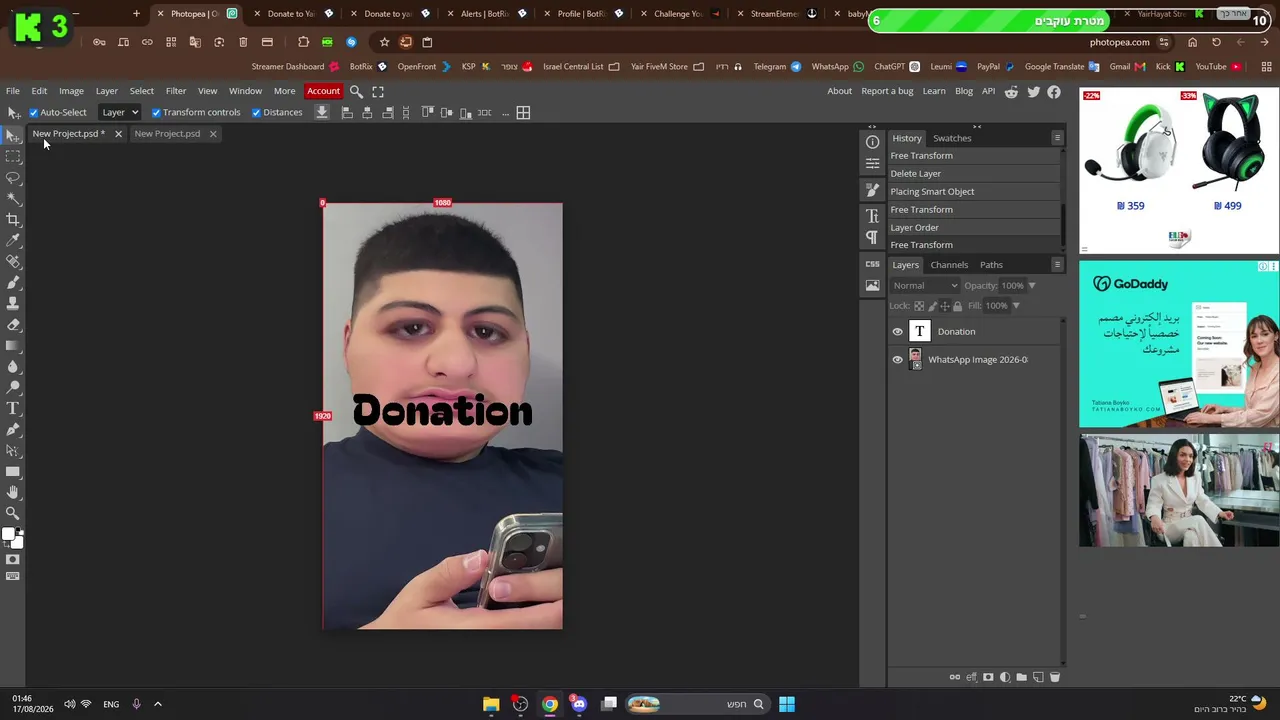Click the Opacity 100% value field

pos(1012,286)
